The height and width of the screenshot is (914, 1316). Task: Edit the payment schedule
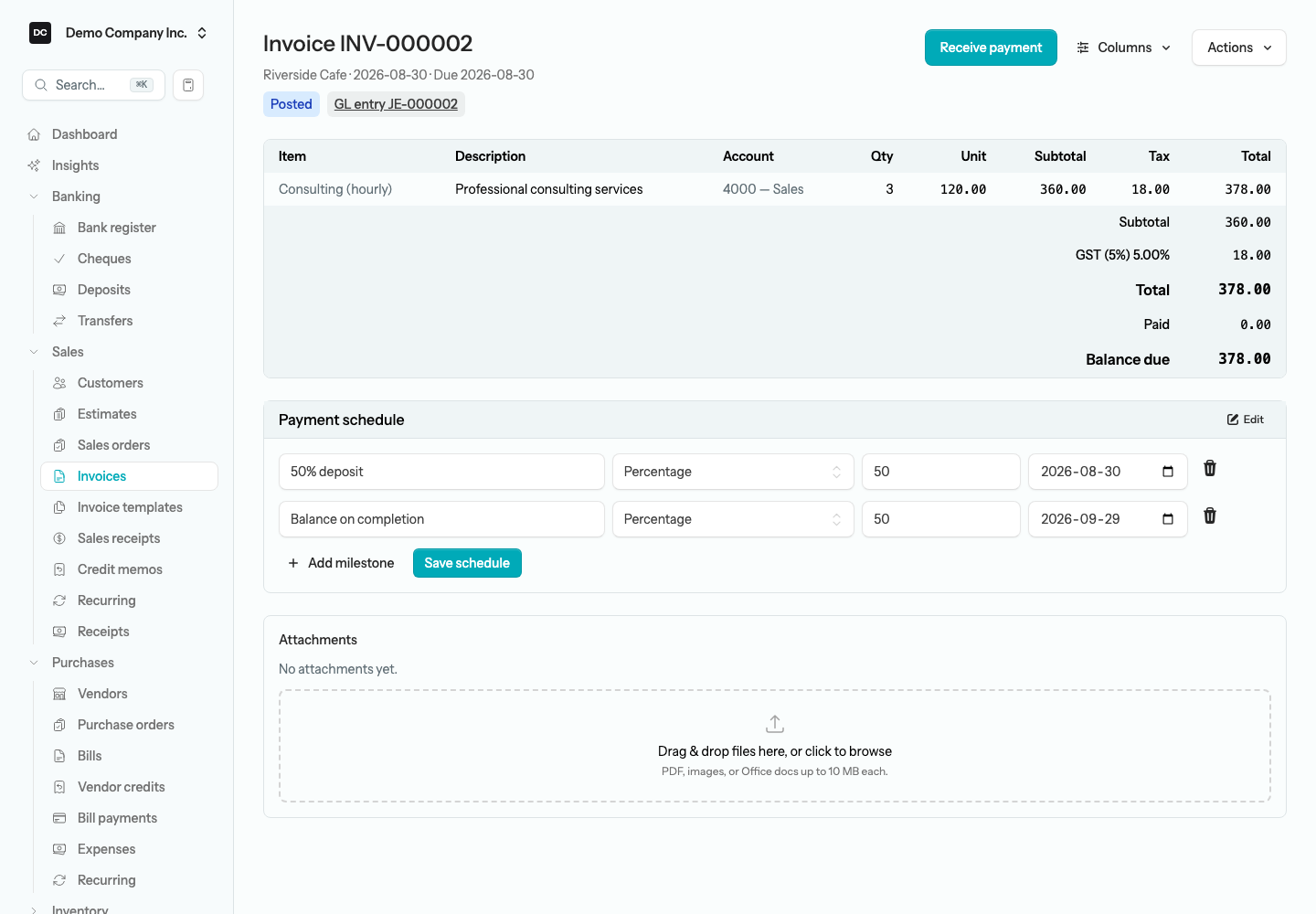tap(1246, 420)
